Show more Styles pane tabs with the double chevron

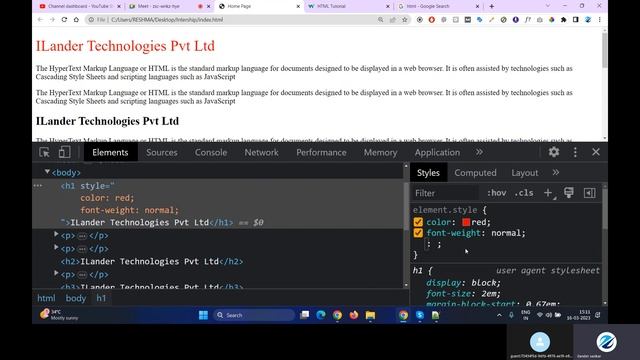coord(556,172)
